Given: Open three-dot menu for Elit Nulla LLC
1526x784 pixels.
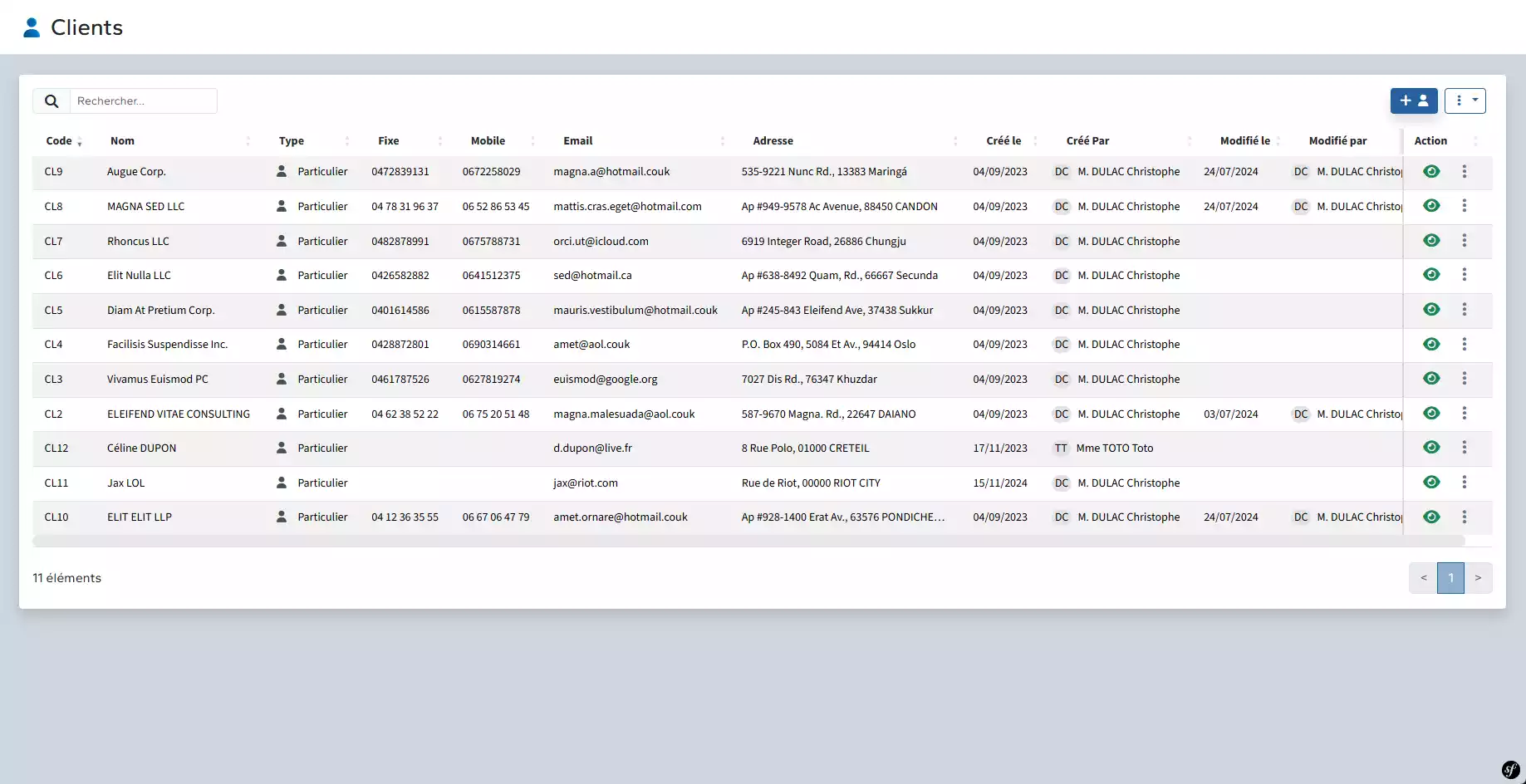Looking at the screenshot, I should [1464, 275].
